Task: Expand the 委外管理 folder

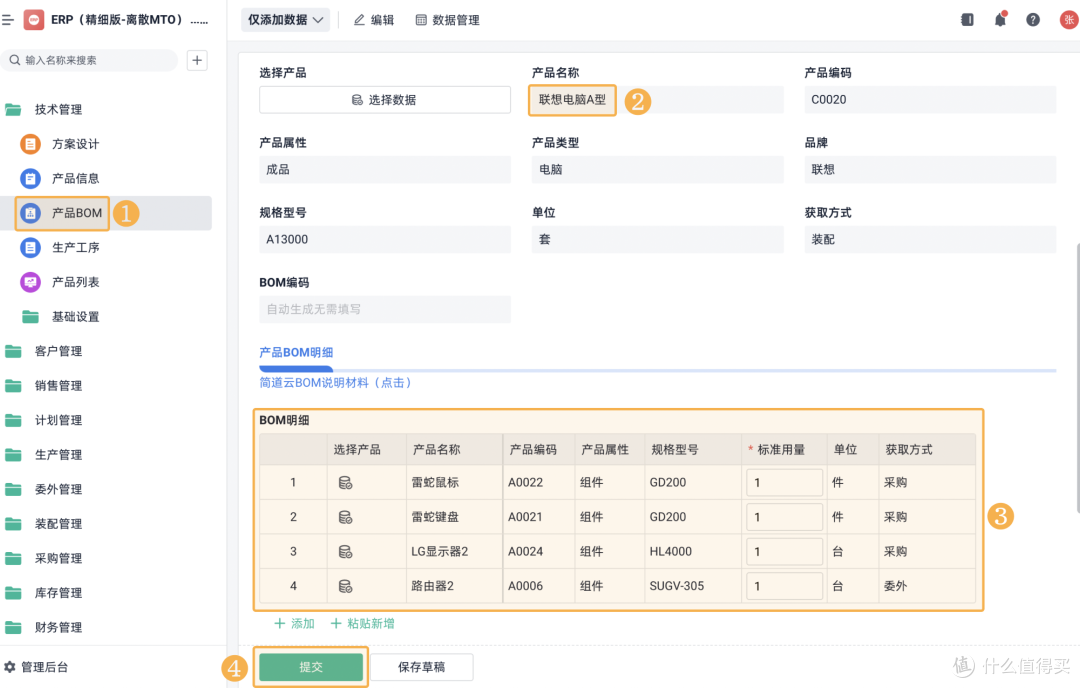Action: [x=44, y=489]
